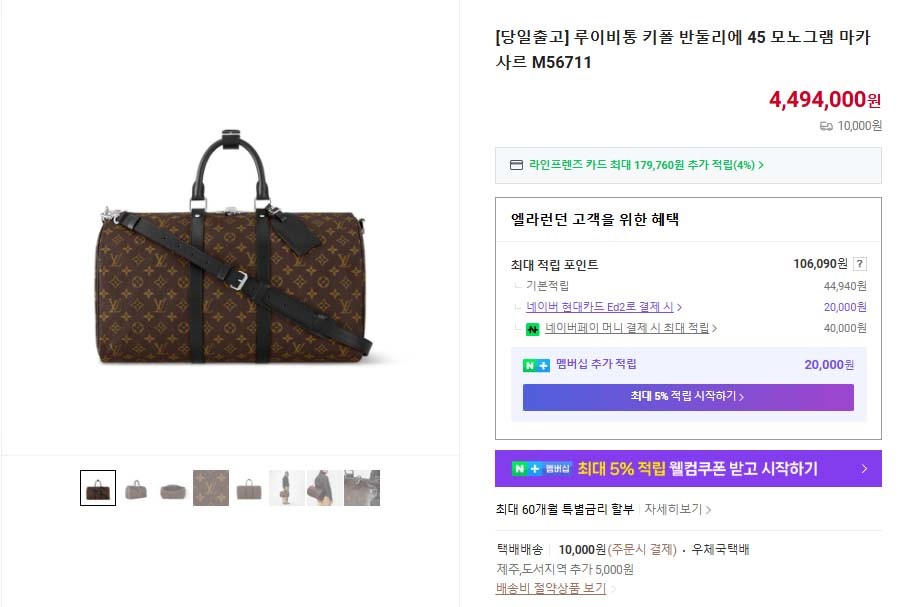Screen dimensions: 918x607
Task: Click the green Naver Pay N icon
Action: coord(533,328)
